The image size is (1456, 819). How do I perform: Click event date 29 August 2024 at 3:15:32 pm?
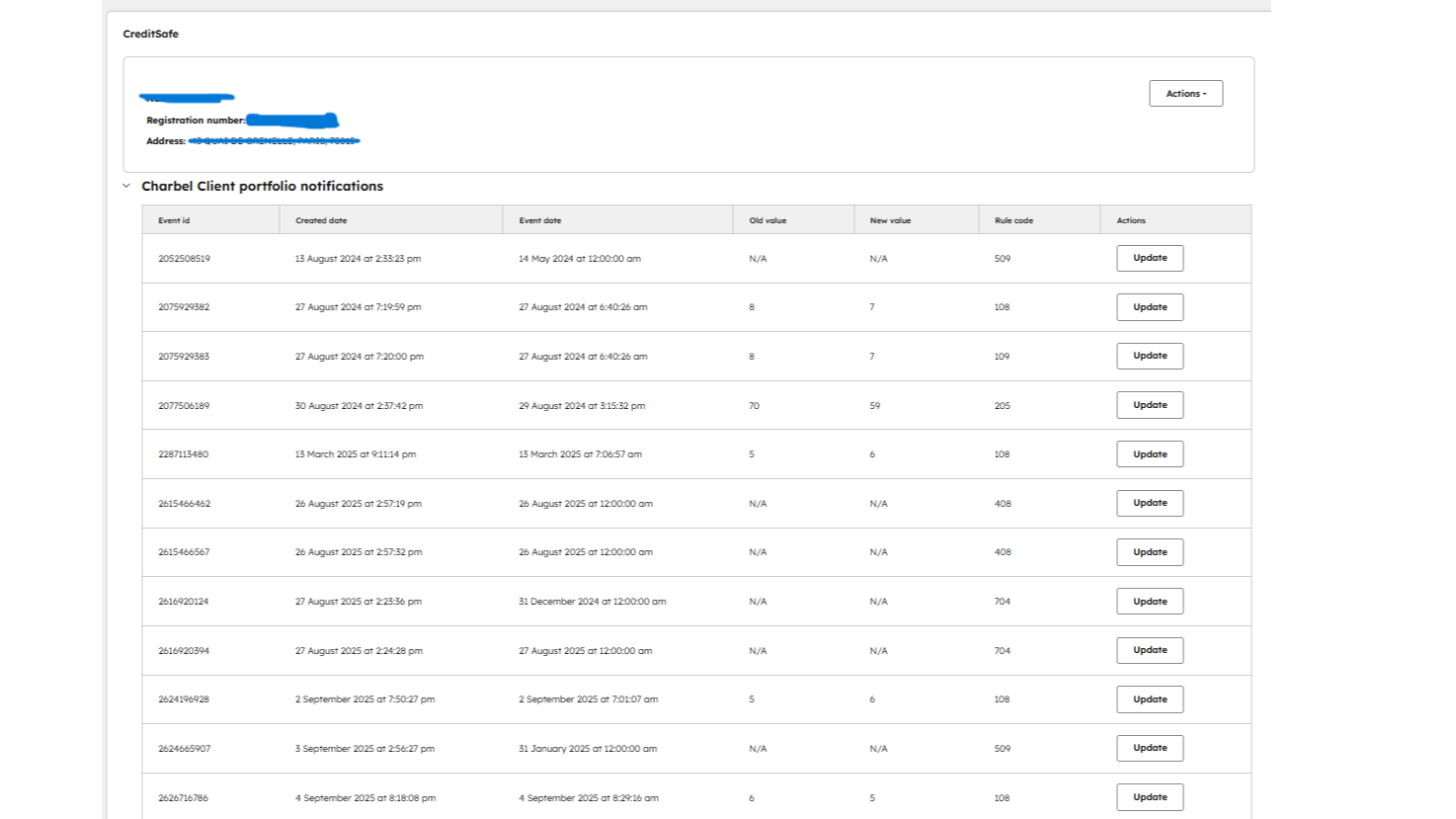(x=582, y=406)
